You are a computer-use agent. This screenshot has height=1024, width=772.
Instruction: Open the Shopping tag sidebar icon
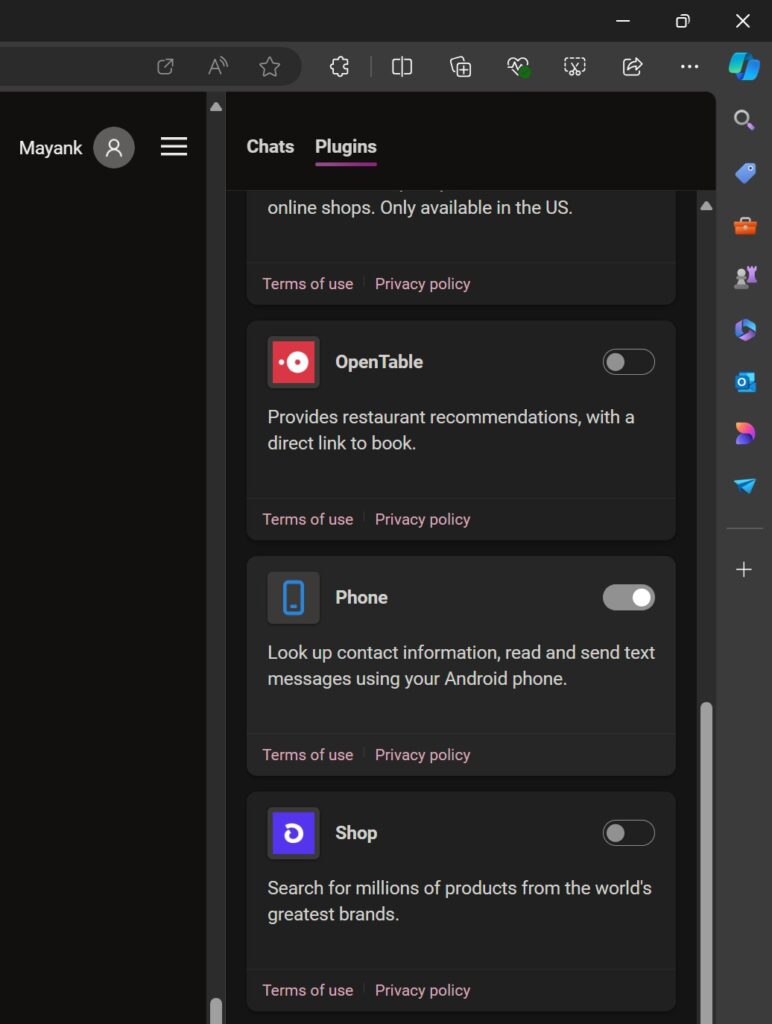tap(745, 173)
